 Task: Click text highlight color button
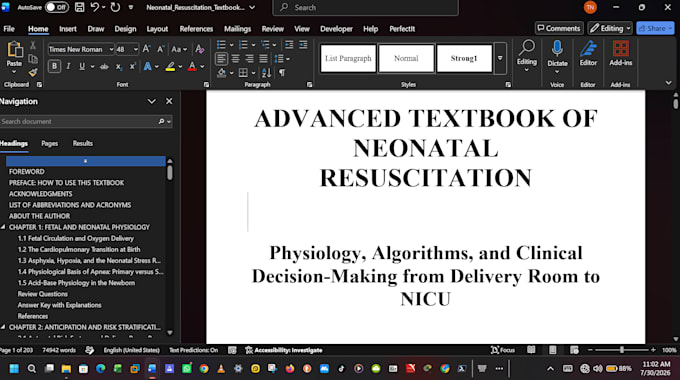tap(170, 66)
